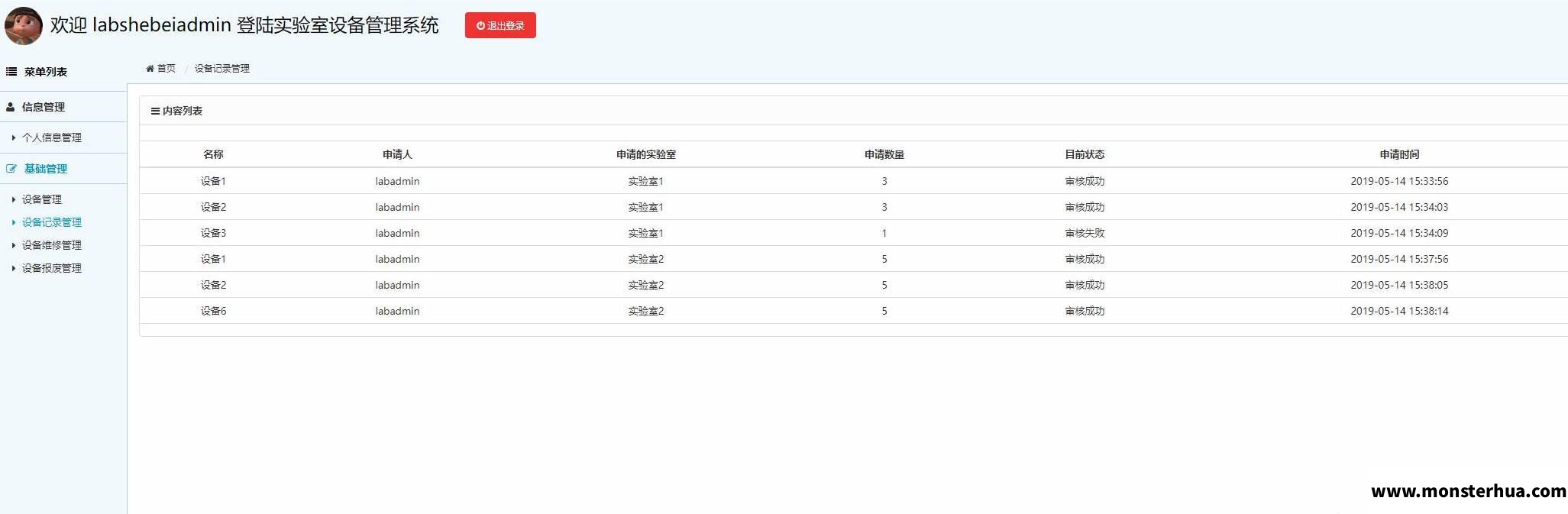This screenshot has height=514, width=1568.
Task: Go to 首页 breadcrumb link
Action: 166,69
